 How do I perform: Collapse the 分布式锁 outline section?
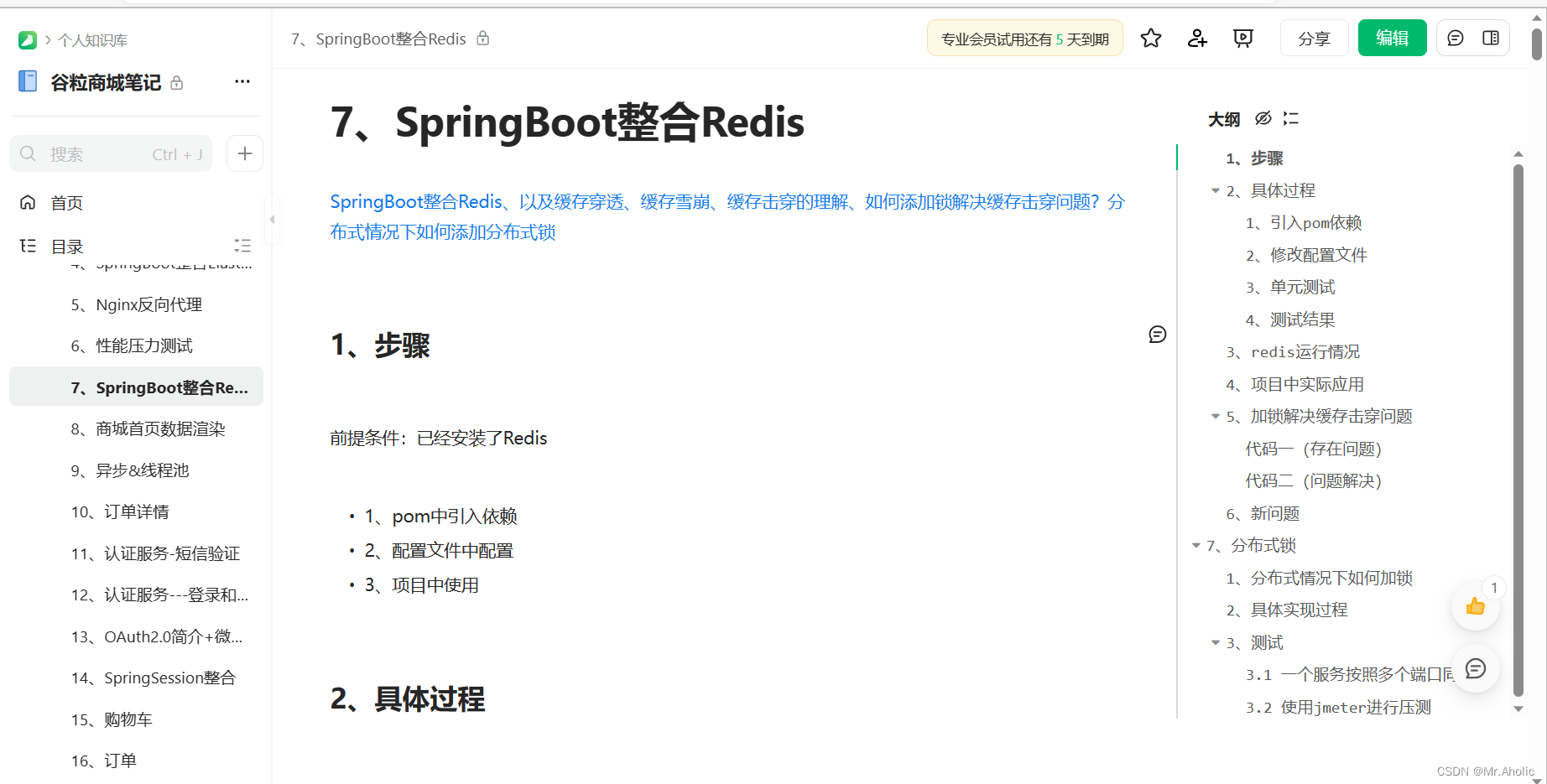[1196, 545]
